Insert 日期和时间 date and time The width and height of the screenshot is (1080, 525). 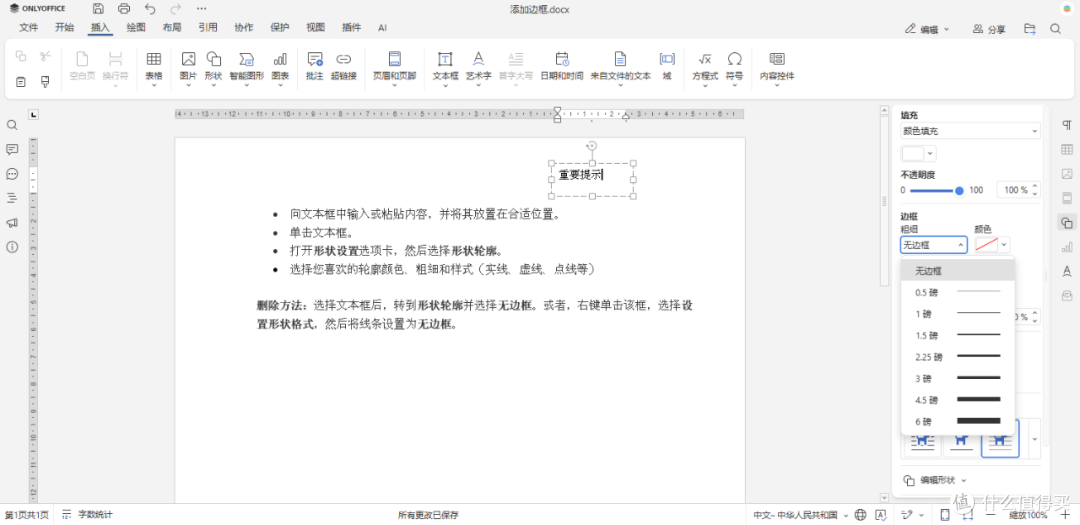[561, 66]
